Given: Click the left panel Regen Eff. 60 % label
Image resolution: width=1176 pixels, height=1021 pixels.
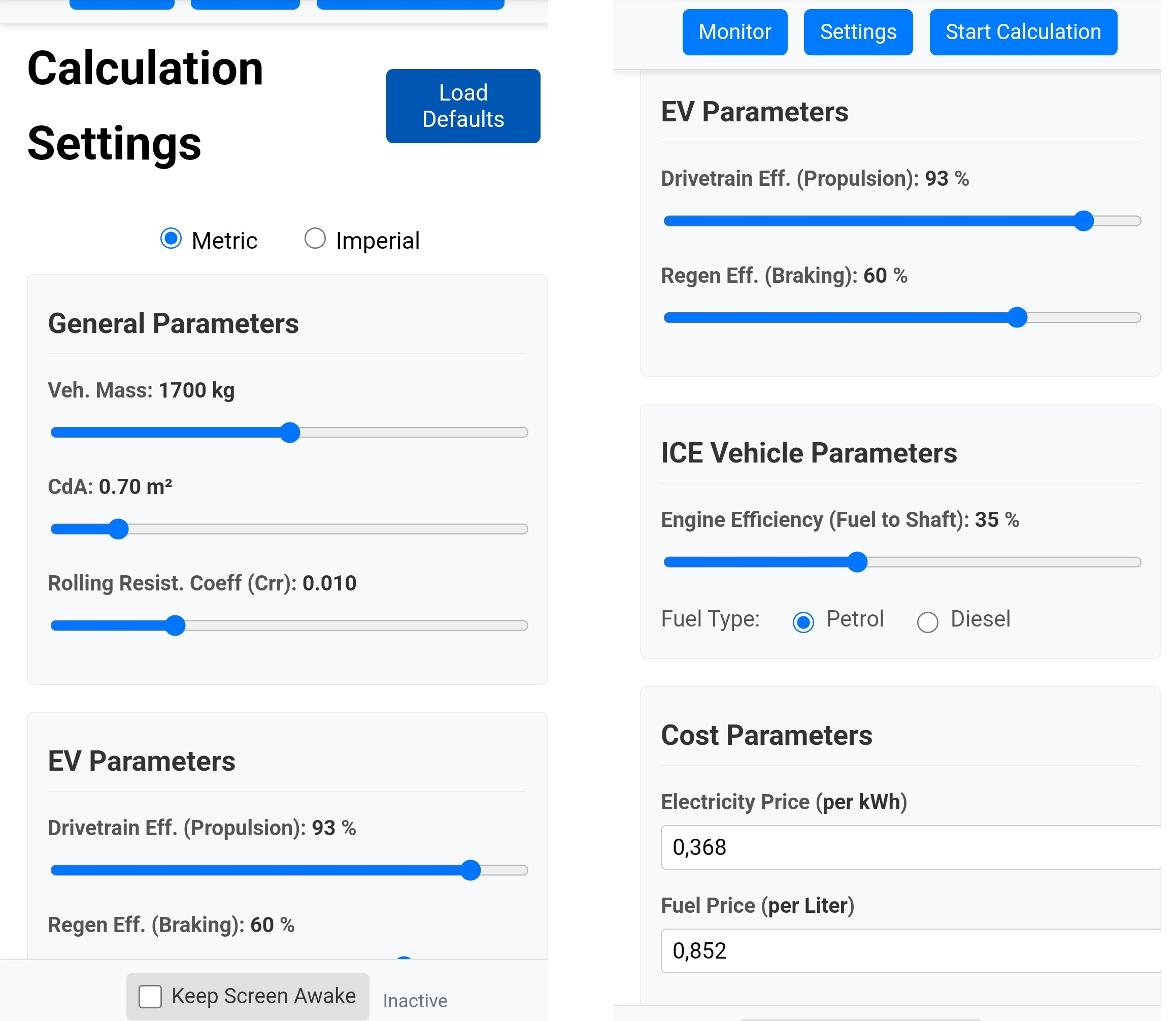Looking at the screenshot, I should (171, 925).
